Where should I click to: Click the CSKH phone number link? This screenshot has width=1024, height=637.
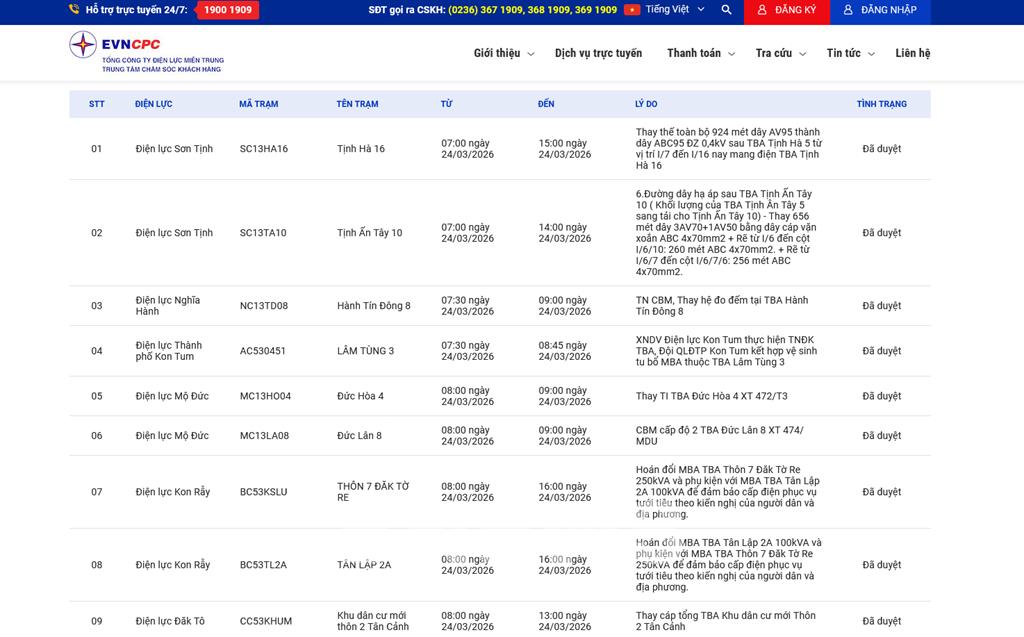(532, 10)
